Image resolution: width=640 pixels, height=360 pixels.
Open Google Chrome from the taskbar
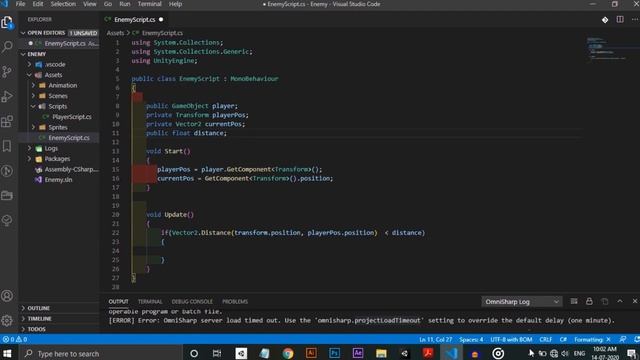(x=288, y=353)
